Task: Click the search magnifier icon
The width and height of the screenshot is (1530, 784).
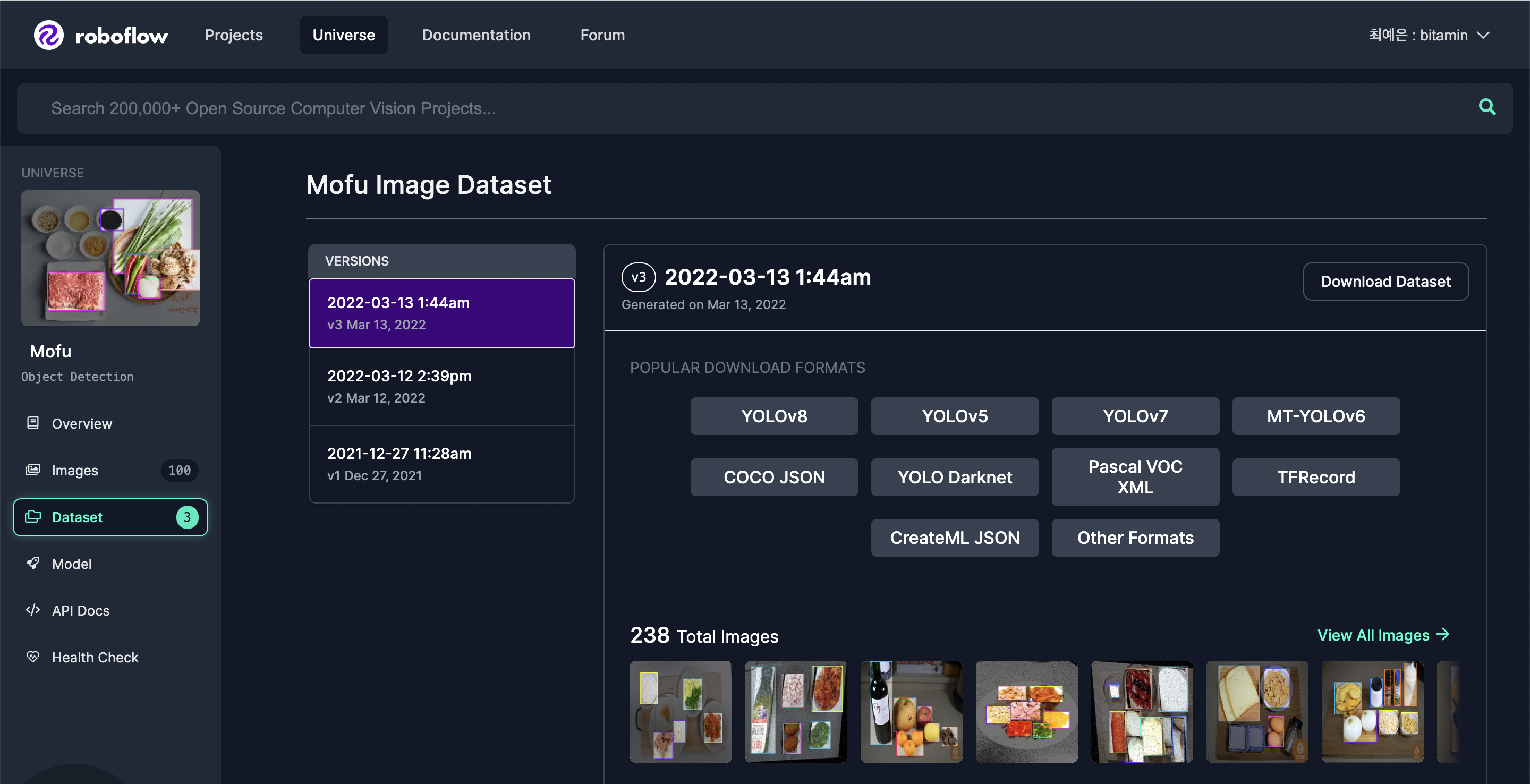Action: pos(1486,107)
